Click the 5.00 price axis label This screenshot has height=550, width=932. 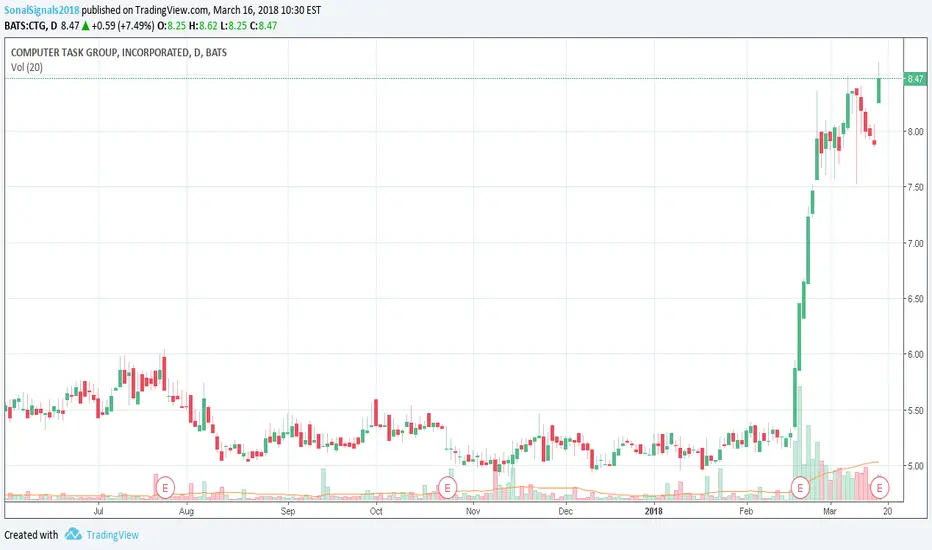pos(915,466)
